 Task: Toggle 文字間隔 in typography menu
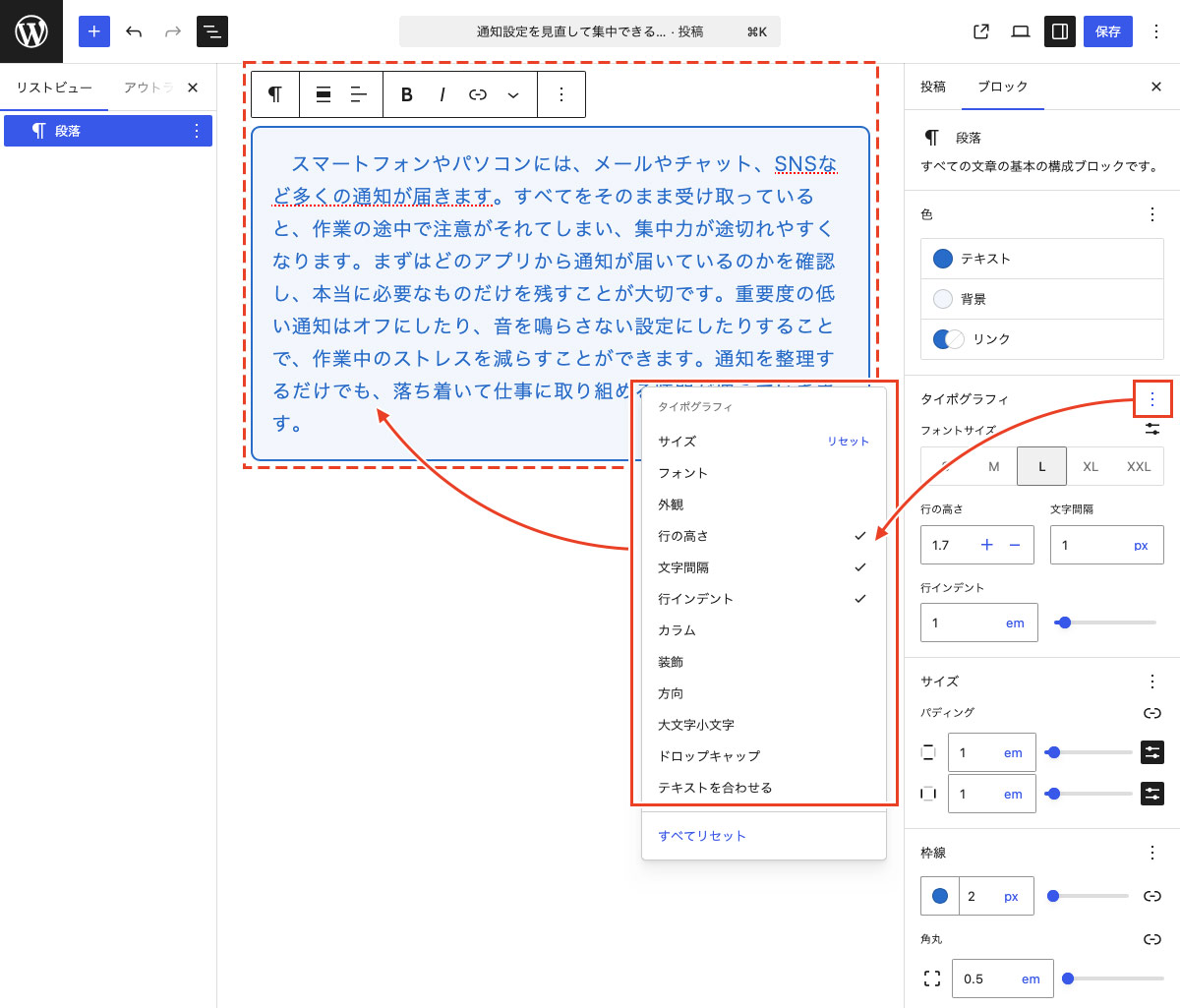click(x=764, y=567)
